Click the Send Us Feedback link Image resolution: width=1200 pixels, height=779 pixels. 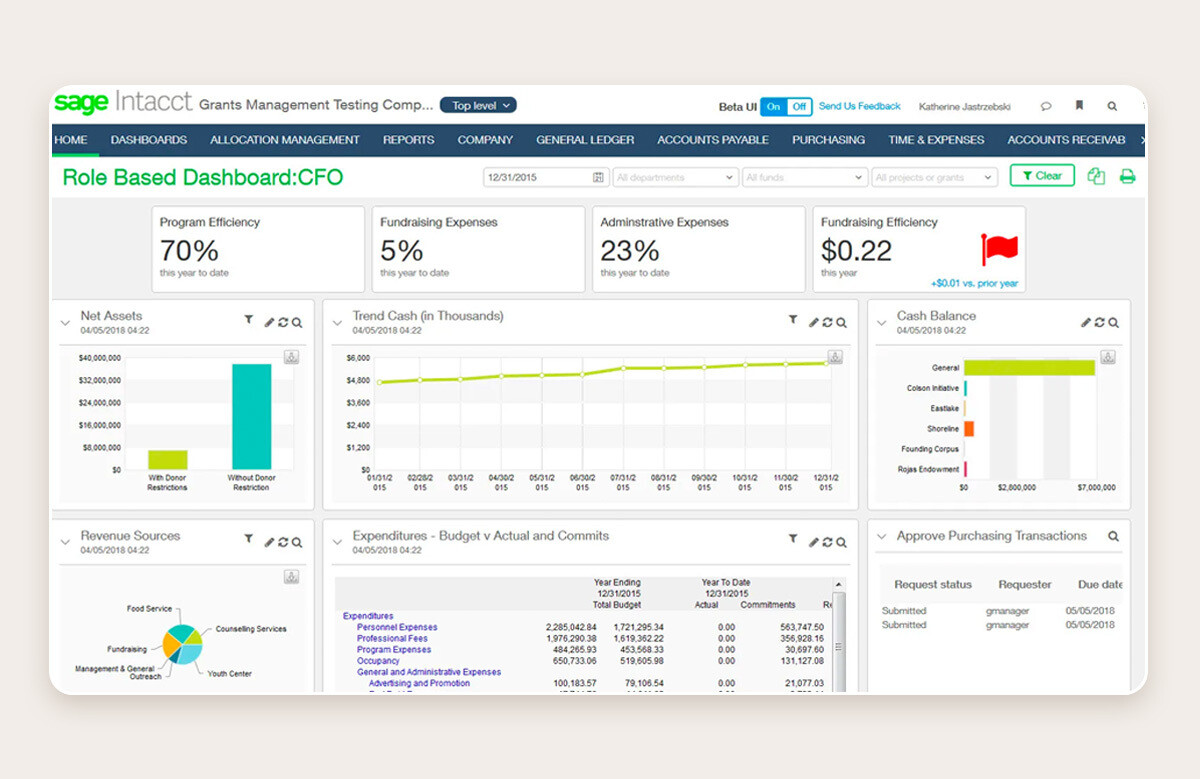(859, 106)
